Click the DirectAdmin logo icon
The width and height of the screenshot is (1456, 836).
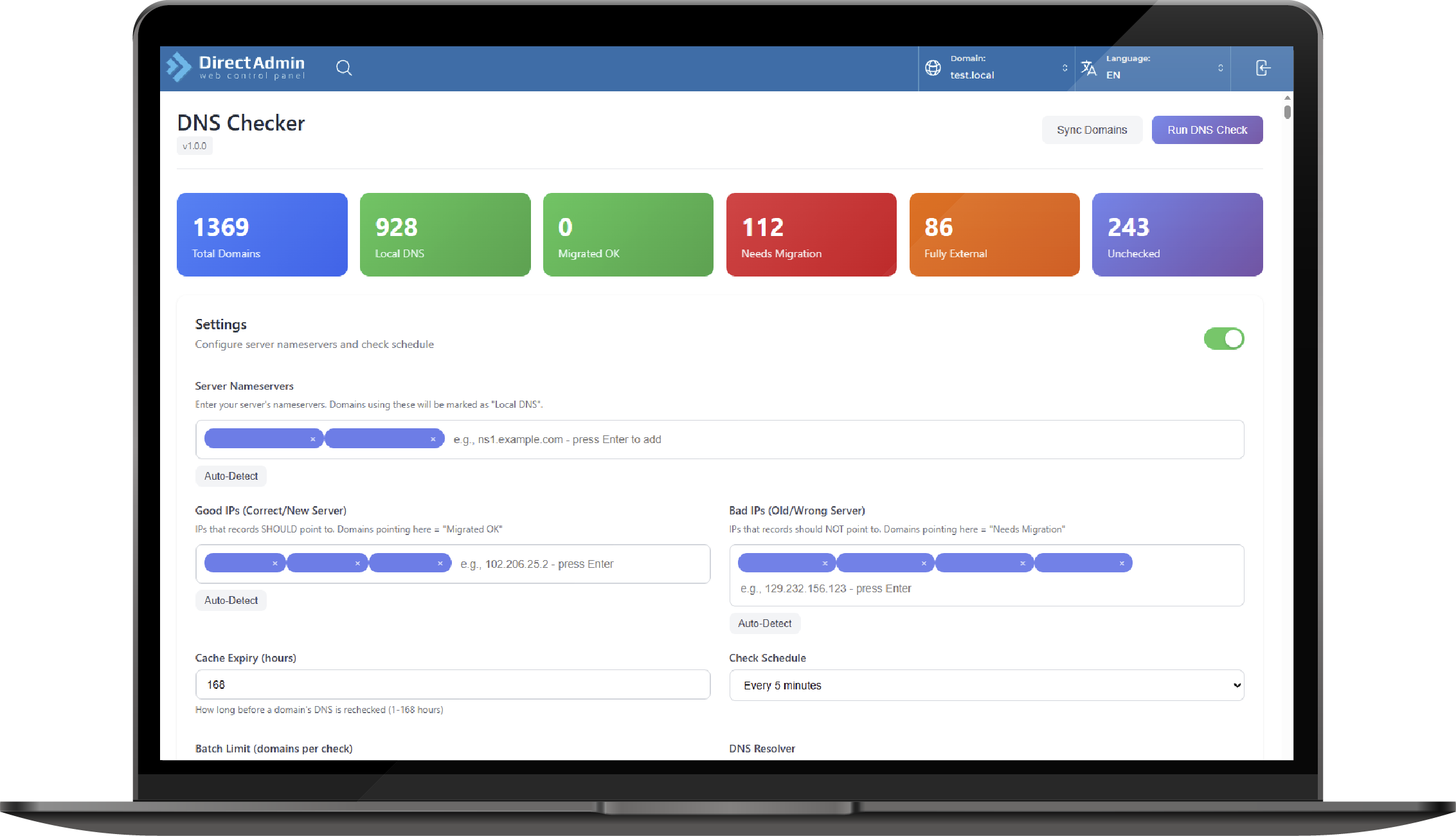pos(179,67)
